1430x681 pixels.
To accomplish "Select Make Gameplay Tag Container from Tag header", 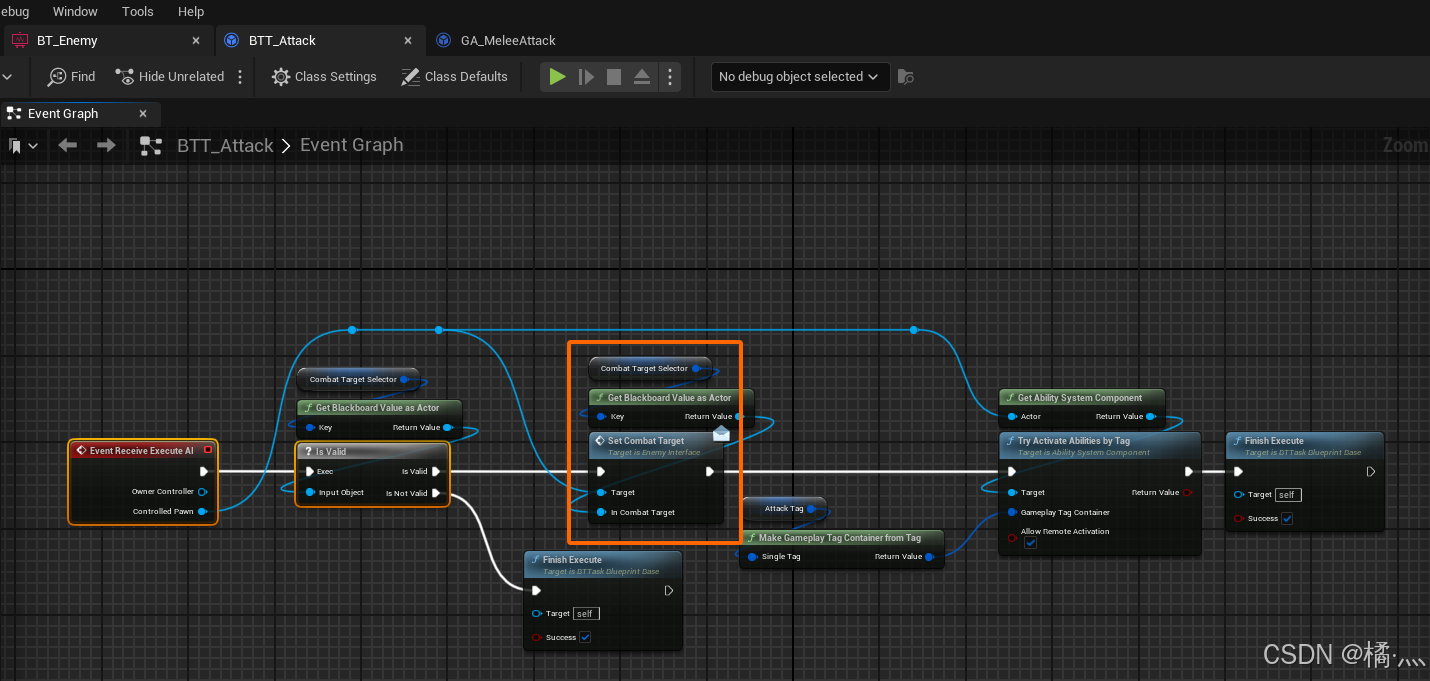I will click(x=841, y=538).
